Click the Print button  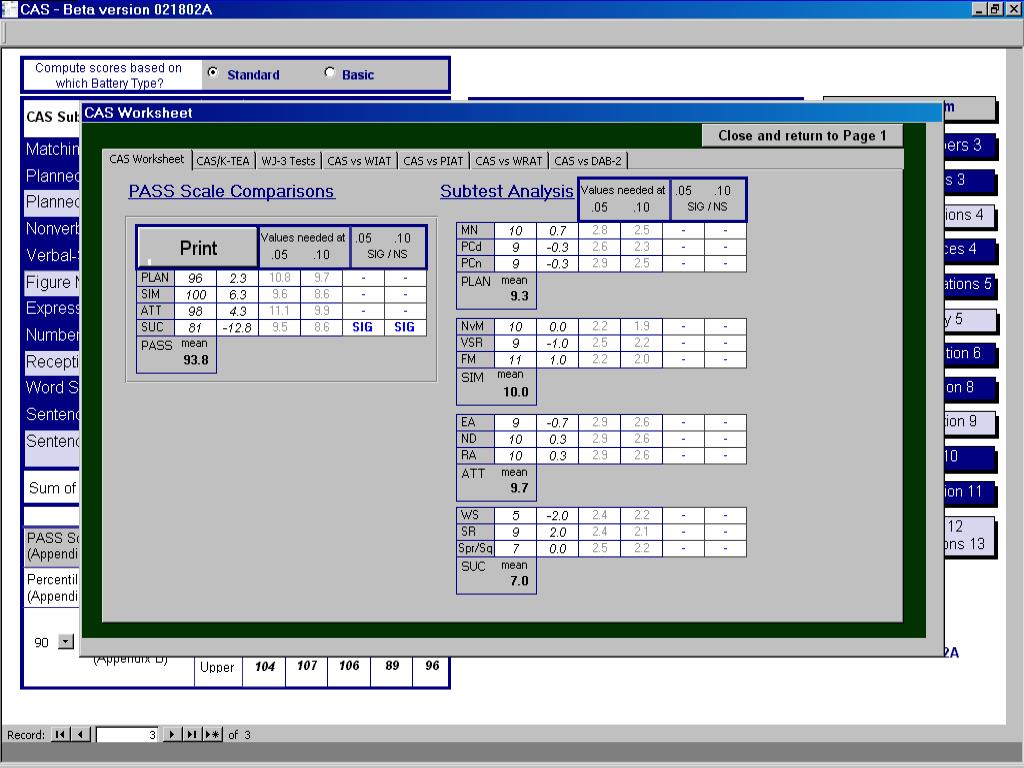coord(198,248)
